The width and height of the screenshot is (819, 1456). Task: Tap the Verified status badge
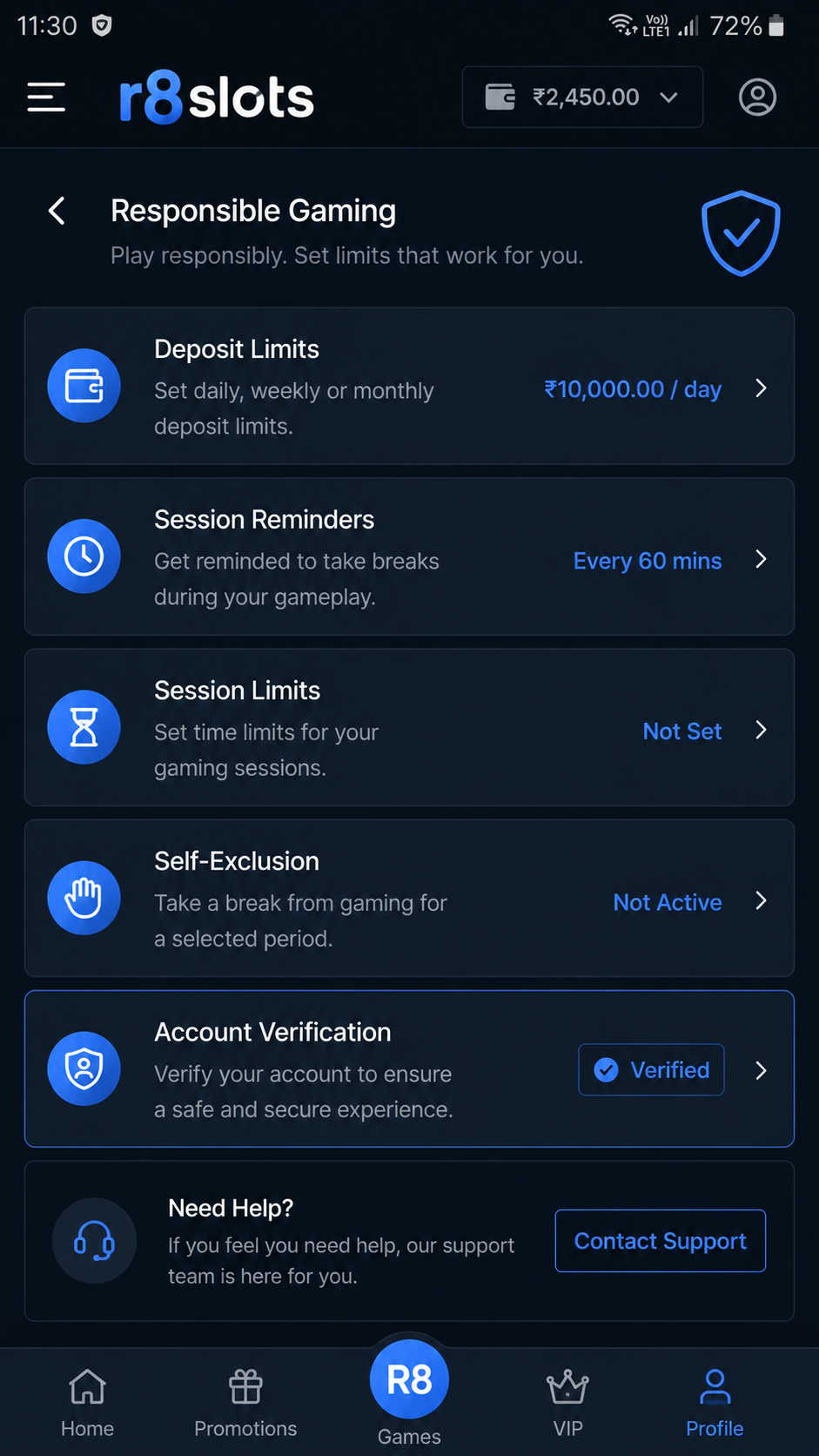651,1069
